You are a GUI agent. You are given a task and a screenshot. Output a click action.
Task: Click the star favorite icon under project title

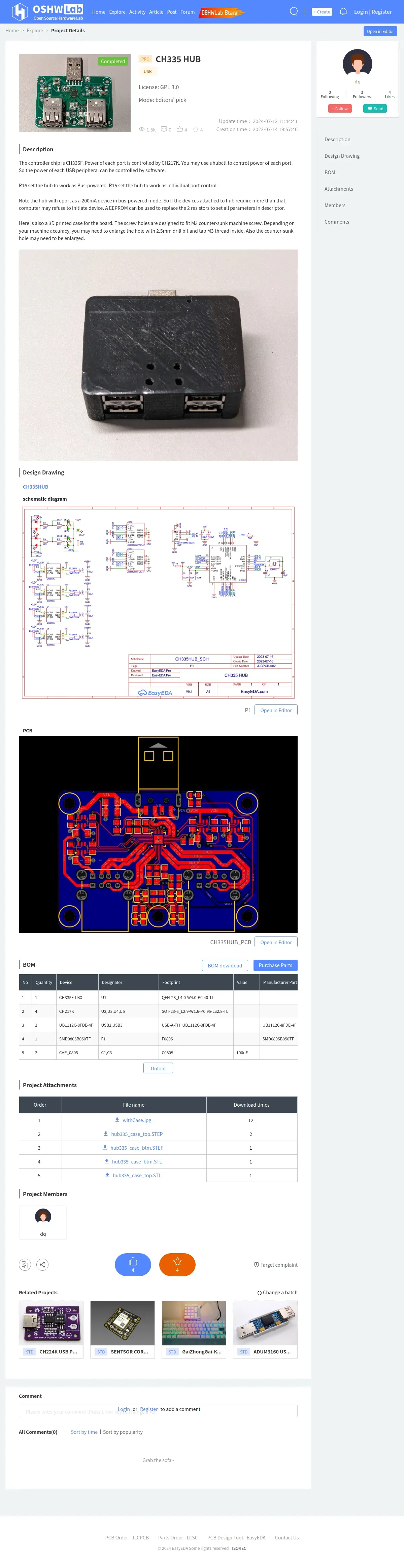pos(196,129)
